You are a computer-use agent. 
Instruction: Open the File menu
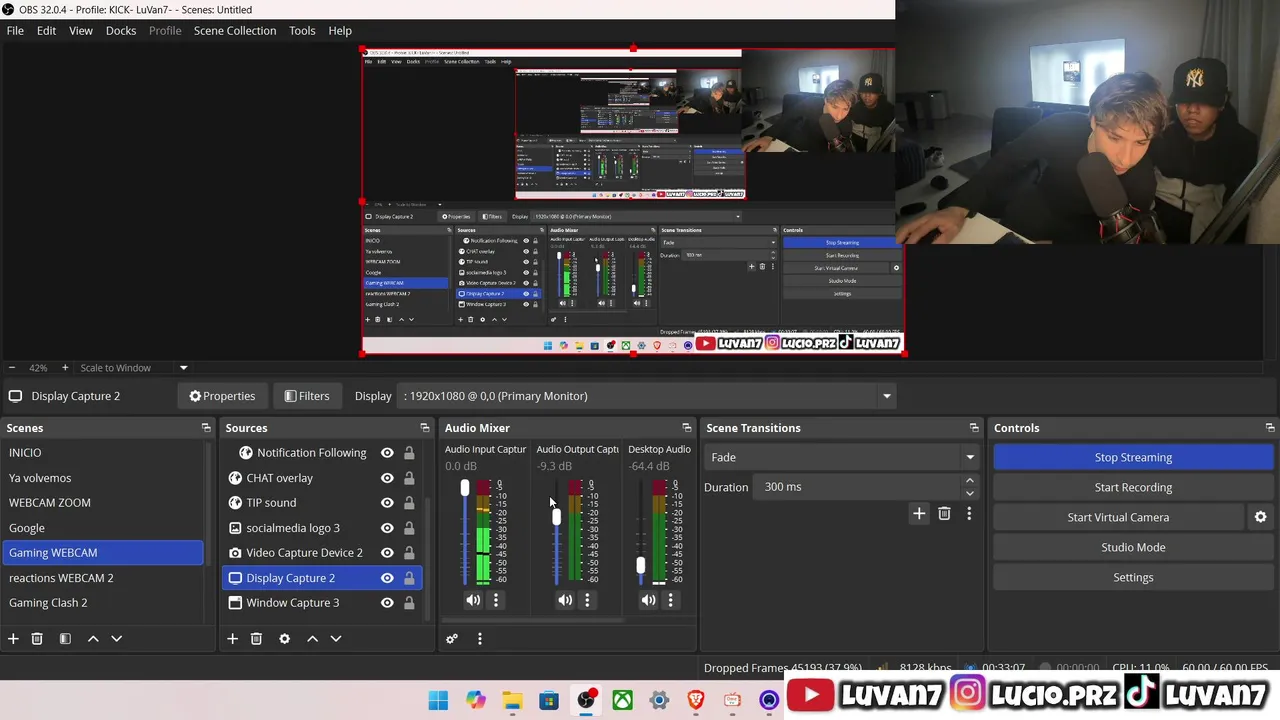coord(15,31)
